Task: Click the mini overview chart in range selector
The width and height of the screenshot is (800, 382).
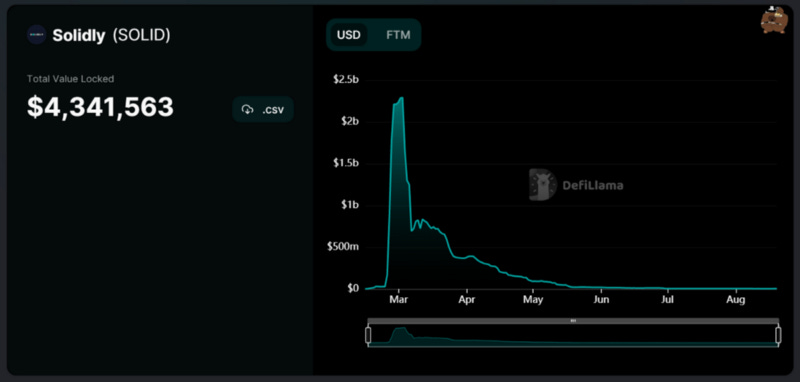Action: click(573, 336)
